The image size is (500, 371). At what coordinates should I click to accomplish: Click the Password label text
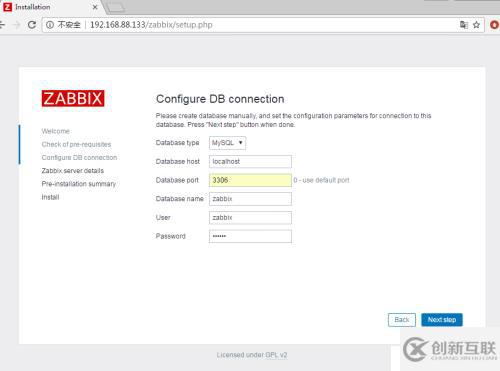(171, 236)
